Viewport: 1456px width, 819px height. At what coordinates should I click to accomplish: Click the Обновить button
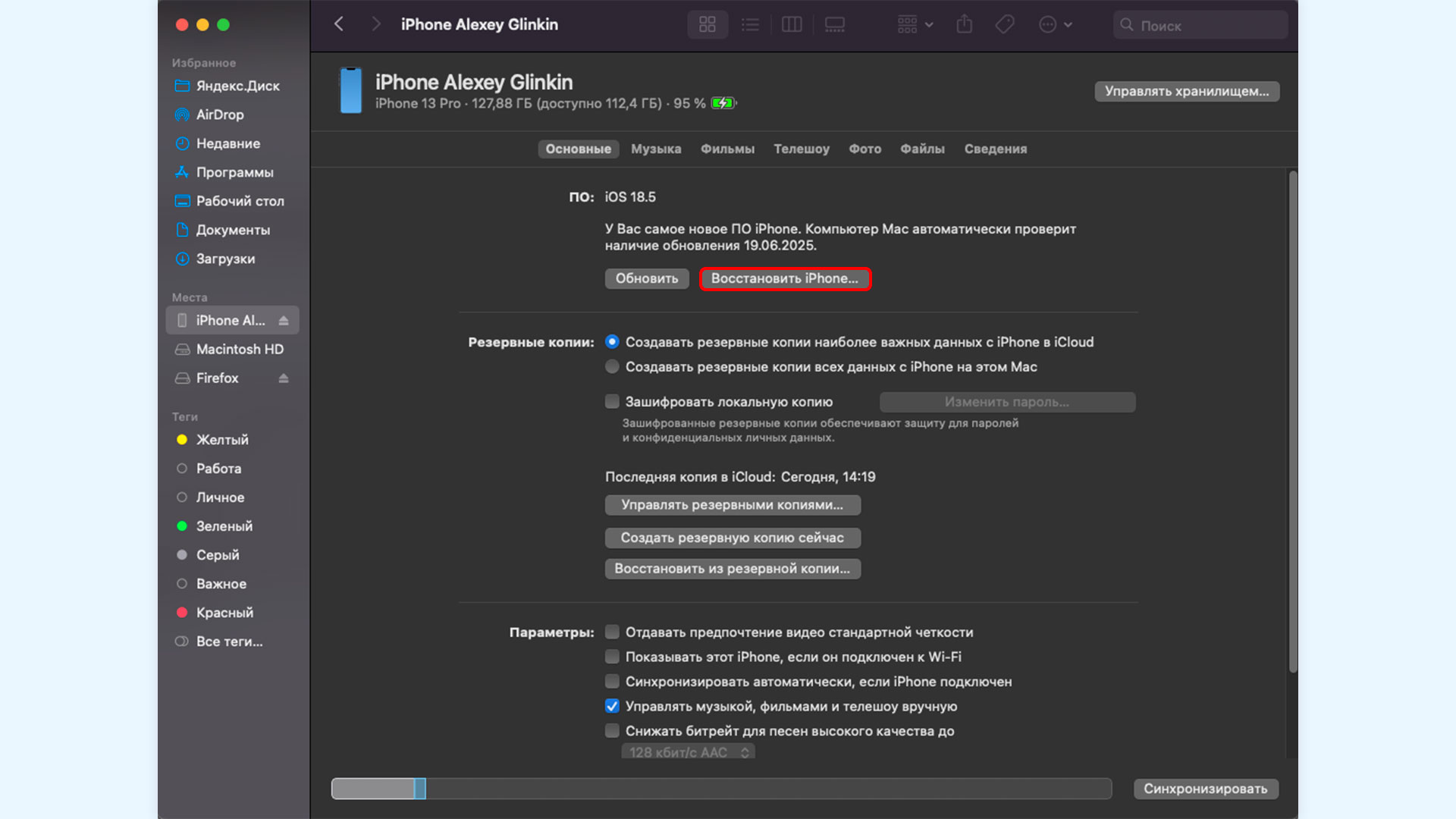click(647, 278)
